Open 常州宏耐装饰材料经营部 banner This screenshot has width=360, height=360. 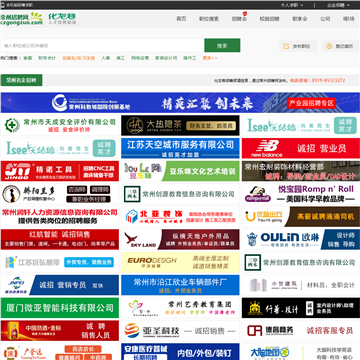(301, 171)
